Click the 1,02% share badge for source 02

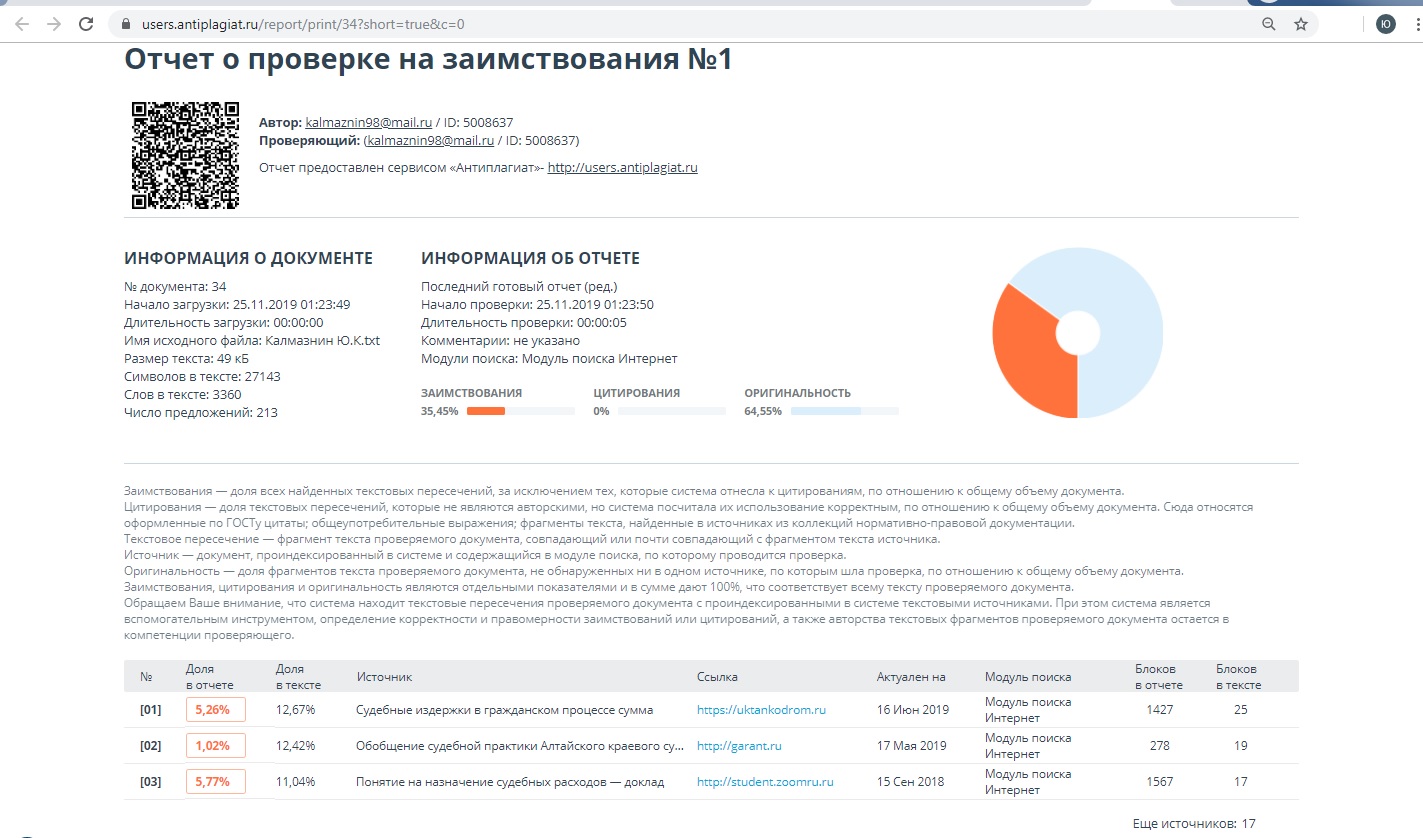click(x=215, y=746)
